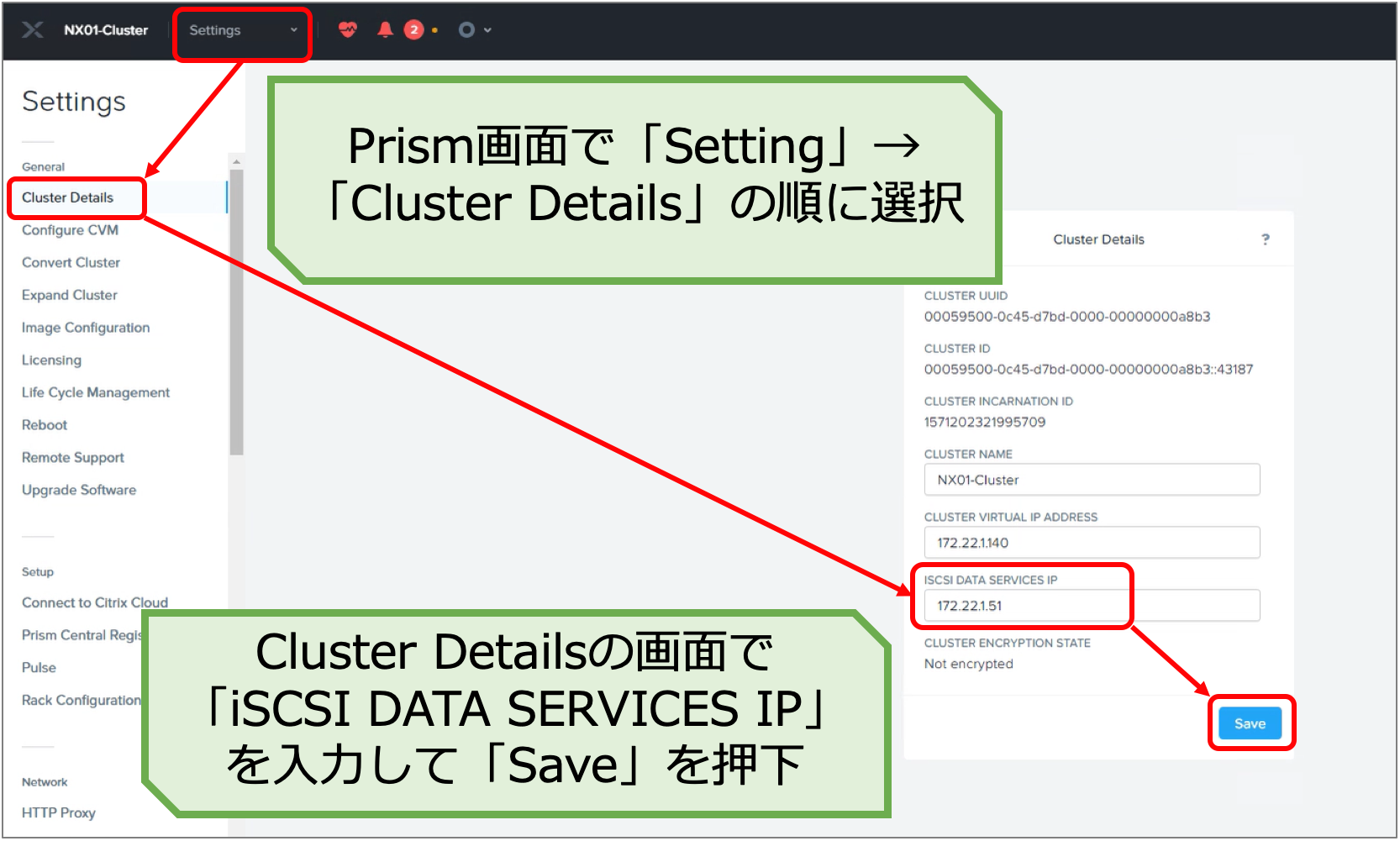Open HTTP Proxy settings

(59, 812)
